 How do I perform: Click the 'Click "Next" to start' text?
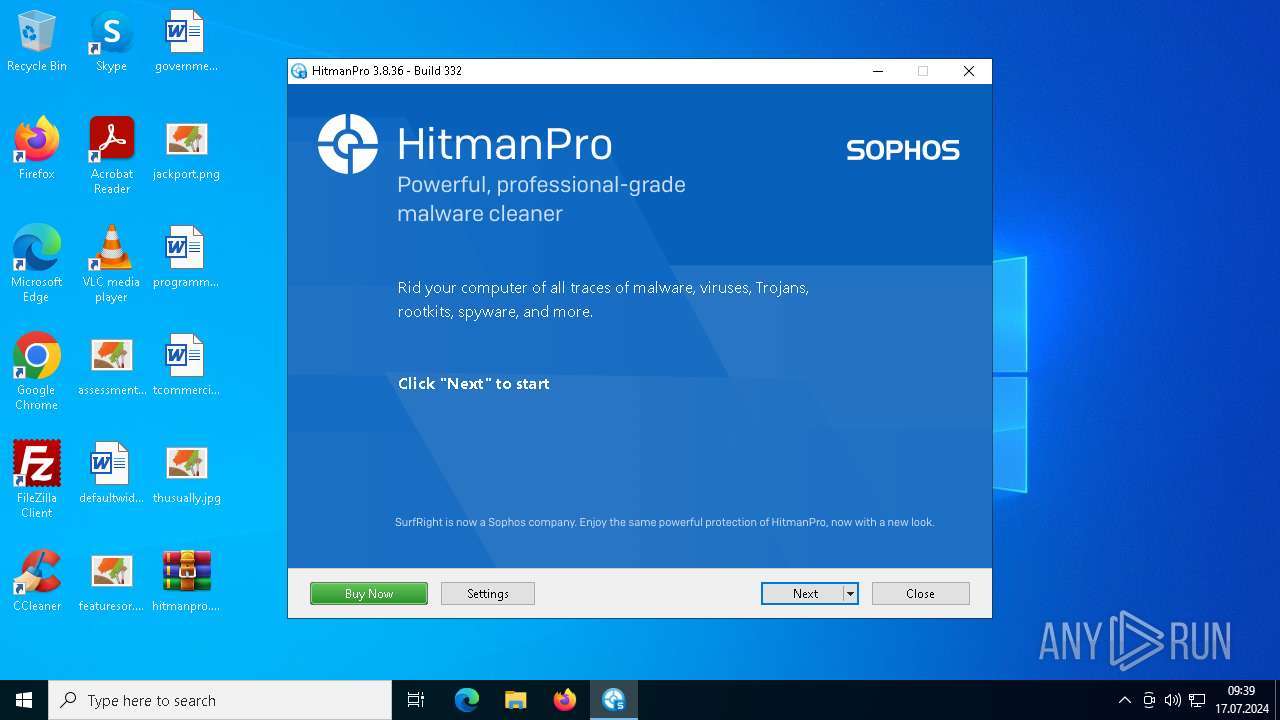click(x=474, y=384)
